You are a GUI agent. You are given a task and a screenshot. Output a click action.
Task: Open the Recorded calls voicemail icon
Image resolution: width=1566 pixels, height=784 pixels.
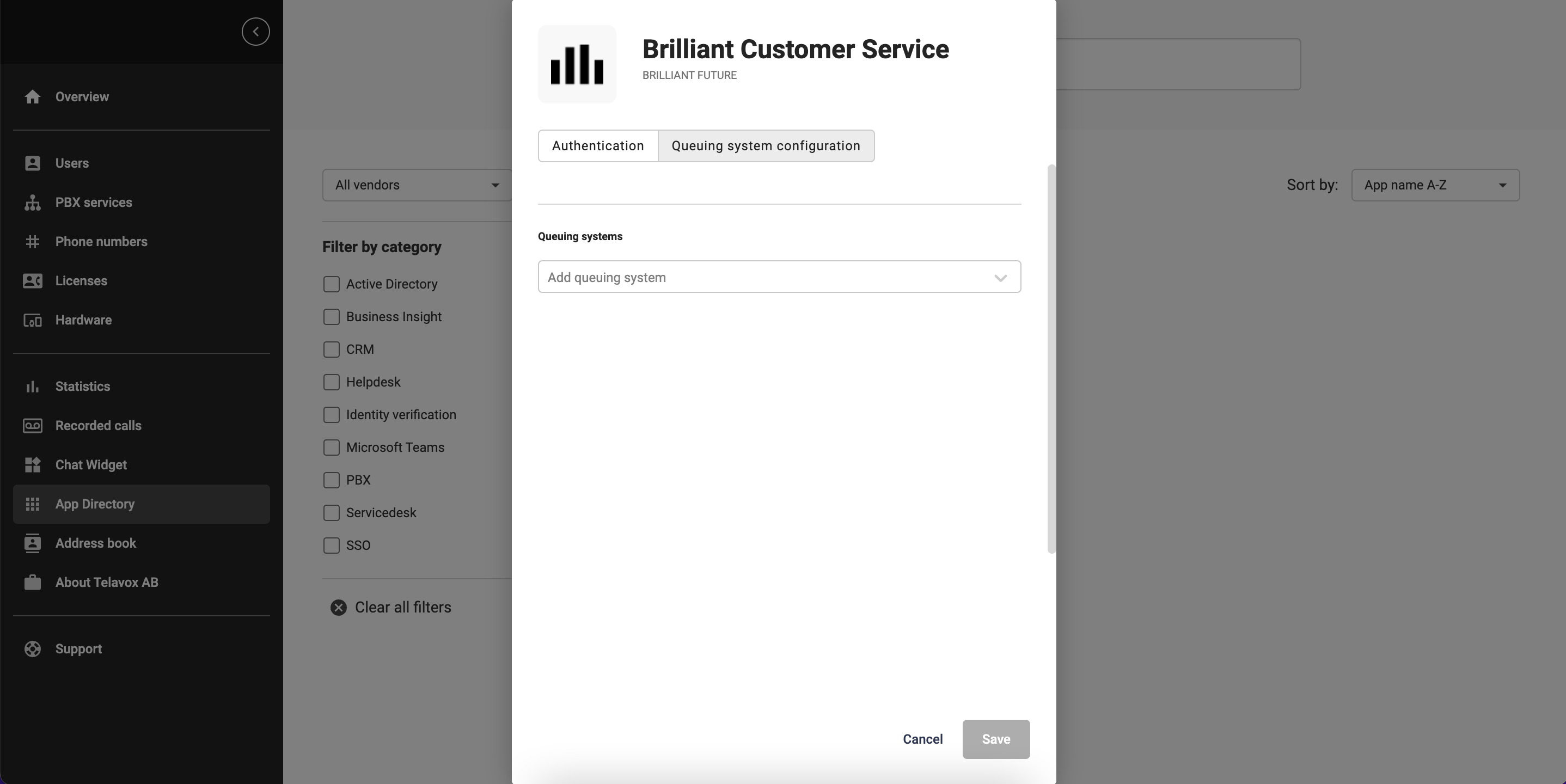tap(32, 425)
